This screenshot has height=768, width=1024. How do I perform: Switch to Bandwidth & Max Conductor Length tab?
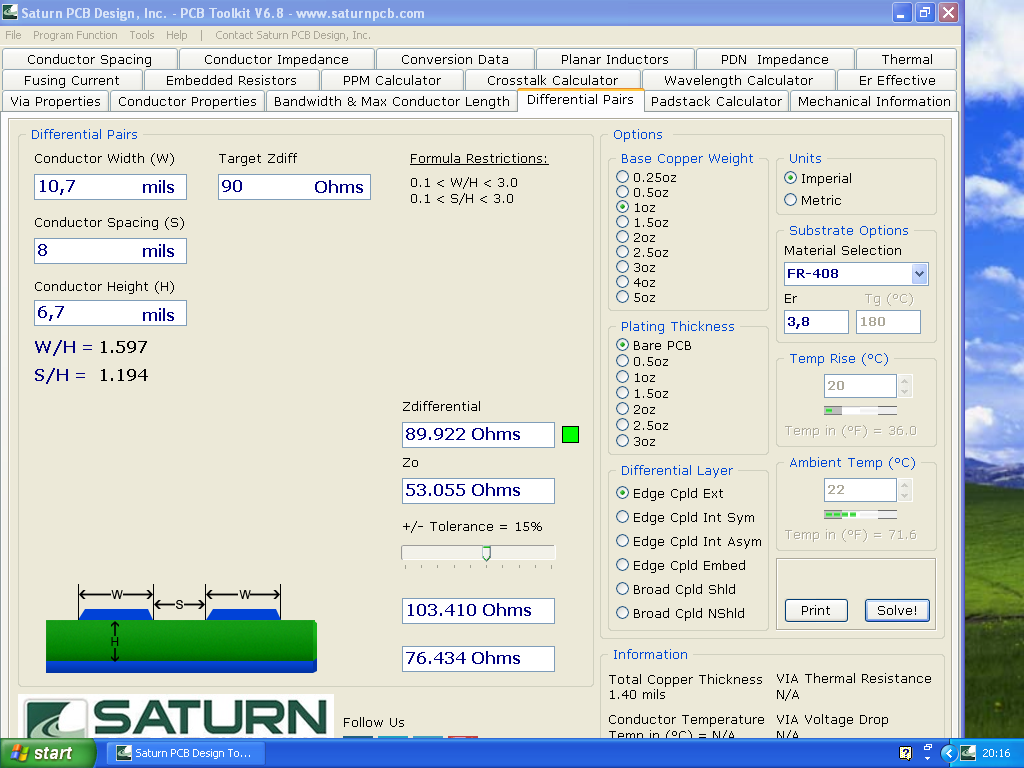pyautogui.click(x=391, y=101)
